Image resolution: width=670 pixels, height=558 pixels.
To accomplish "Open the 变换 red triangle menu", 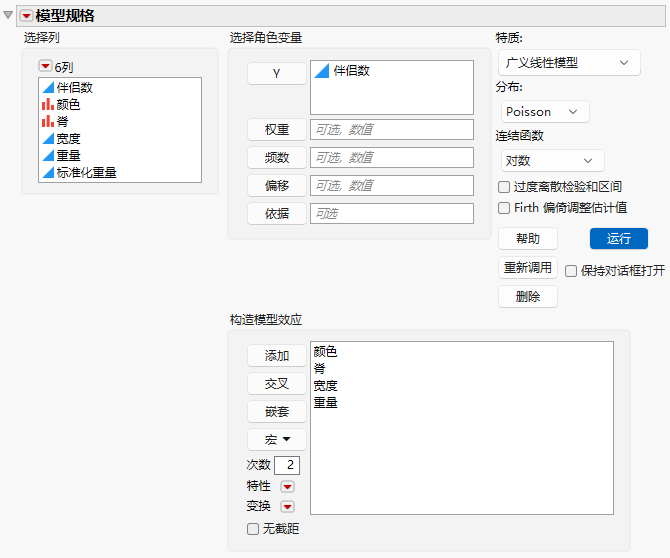I will point(287,507).
